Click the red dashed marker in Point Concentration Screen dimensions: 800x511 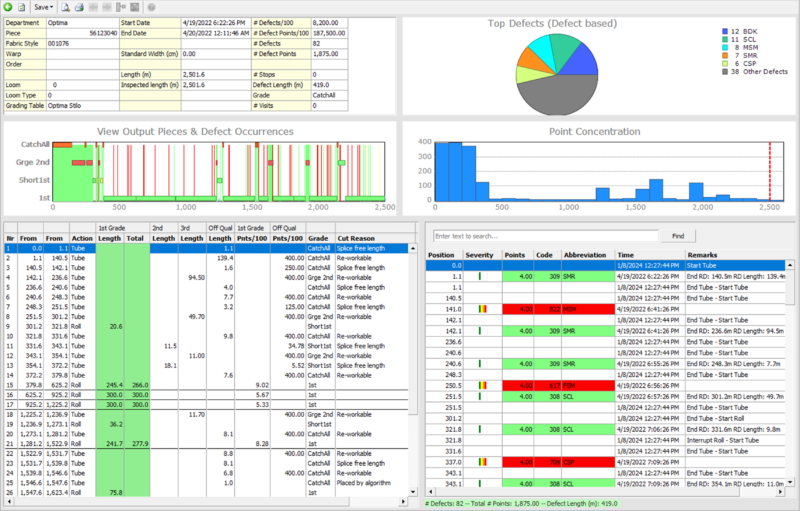click(x=770, y=171)
